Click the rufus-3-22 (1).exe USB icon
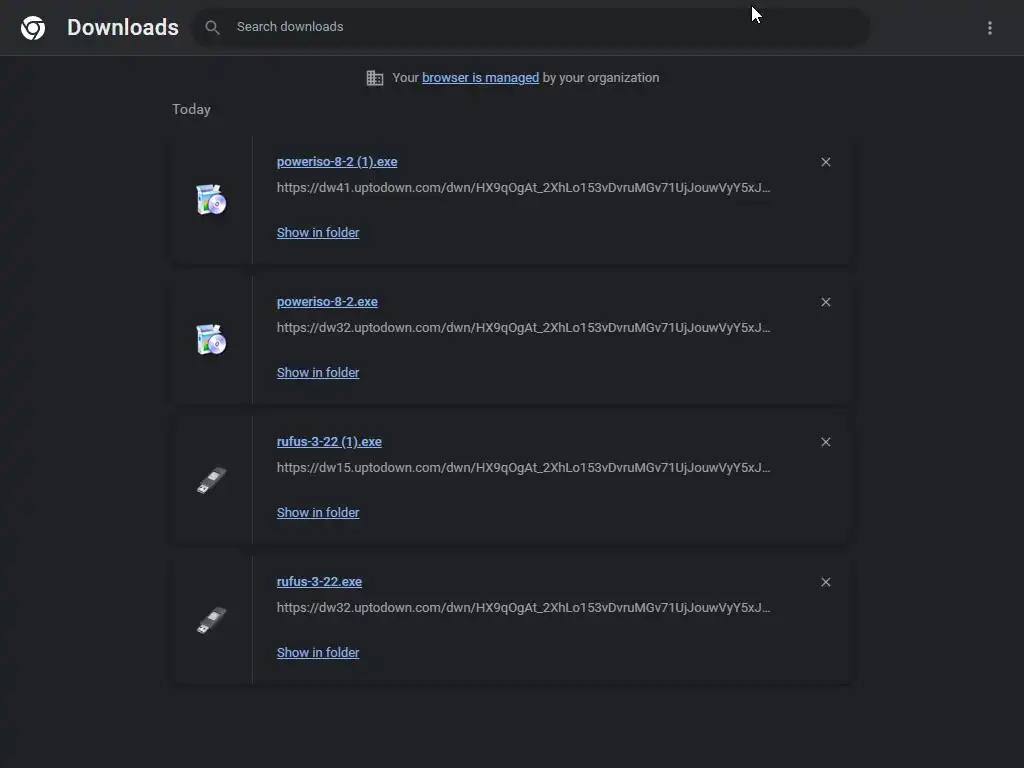1024x768 pixels. click(x=211, y=481)
